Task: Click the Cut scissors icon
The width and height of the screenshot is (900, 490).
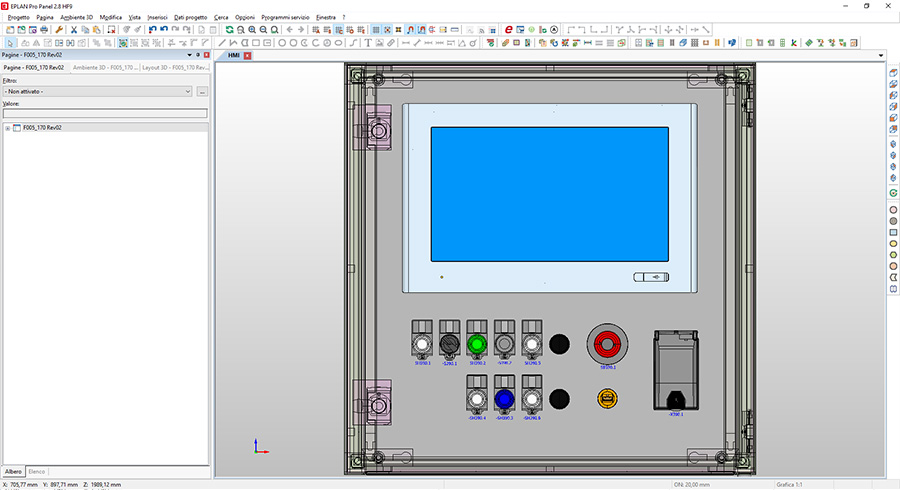Action: pyautogui.click(x=73, y=30)
